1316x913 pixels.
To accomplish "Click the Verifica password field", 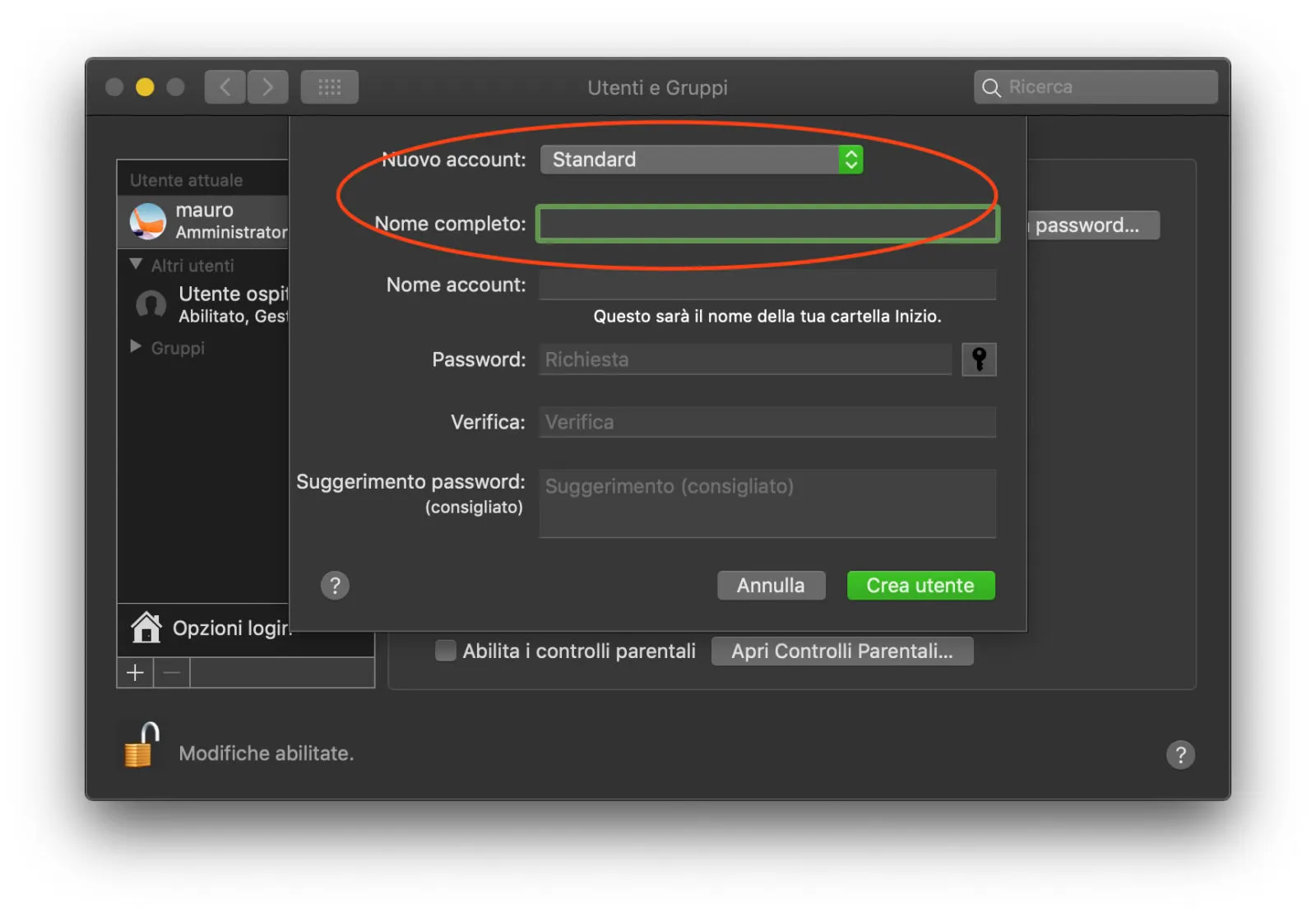I will tap(767, 422).
